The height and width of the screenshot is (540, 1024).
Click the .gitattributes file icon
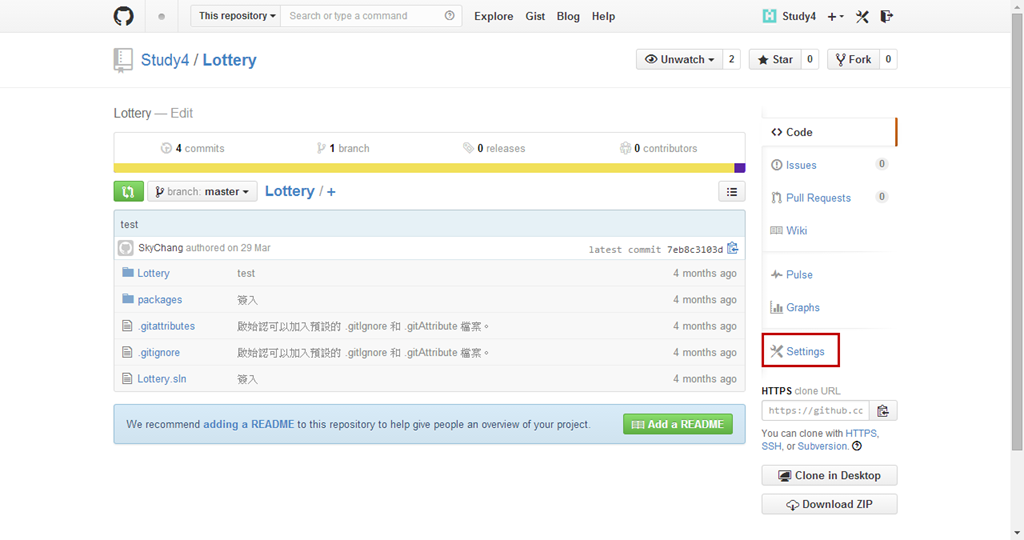click(x=127, y=325)
